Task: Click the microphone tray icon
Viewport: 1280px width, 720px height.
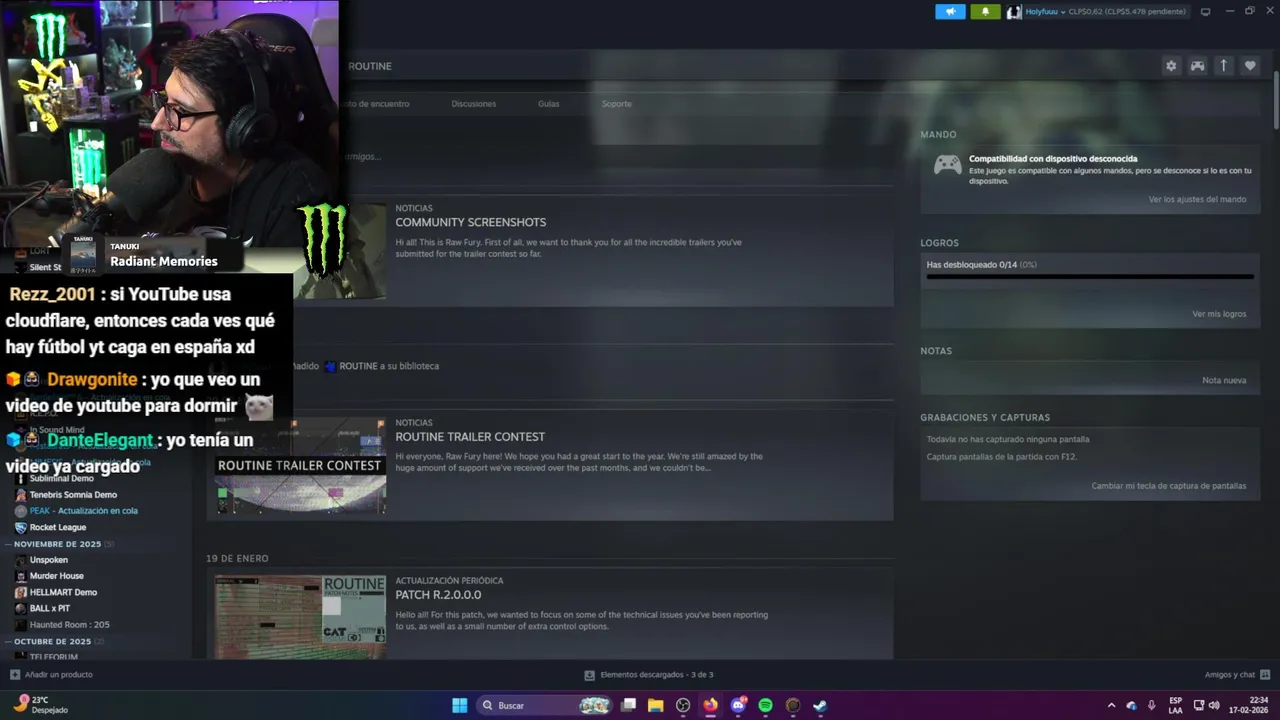Action: tap(1152, 705)
